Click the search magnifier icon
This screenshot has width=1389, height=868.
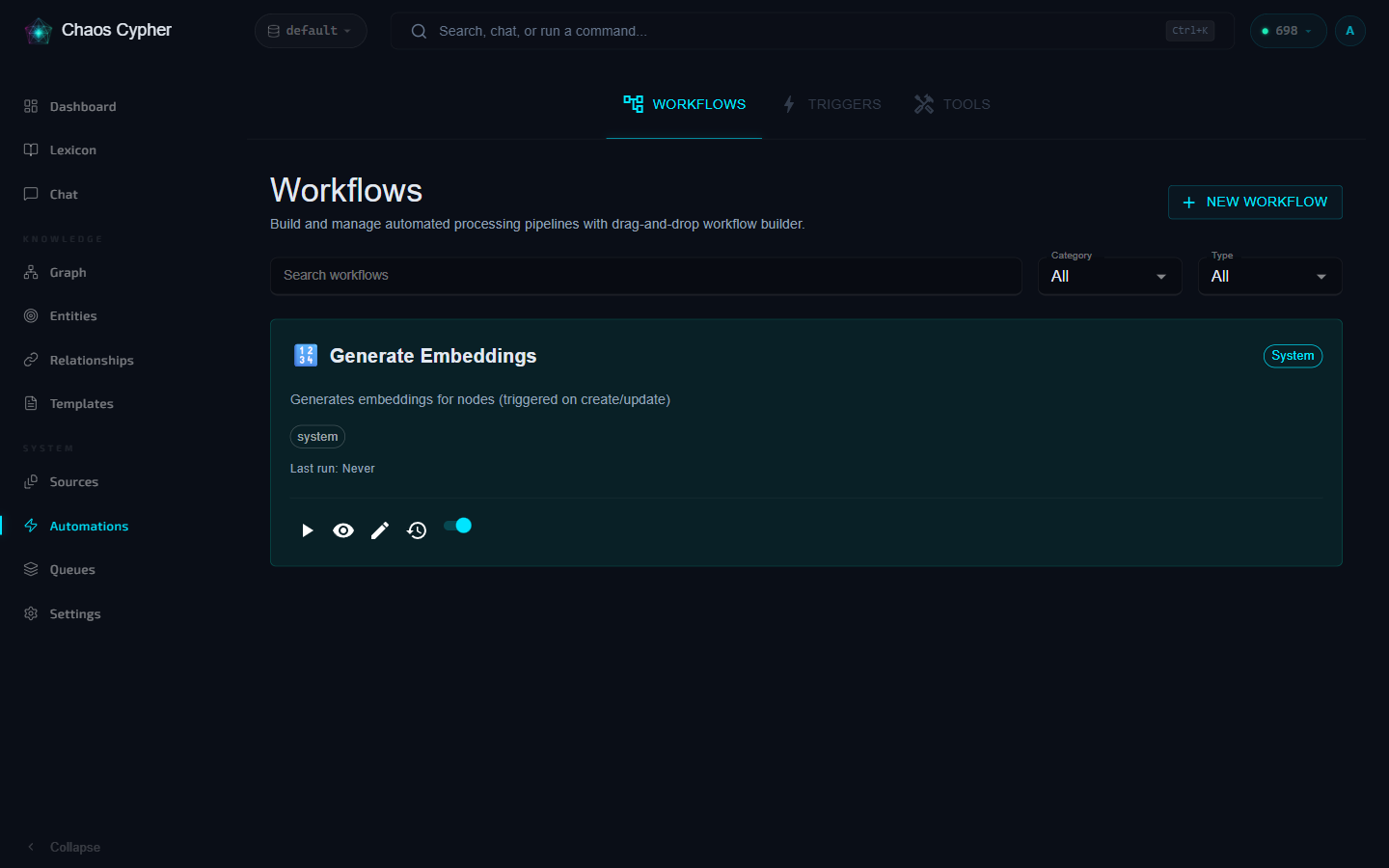[x=419, y=31]
